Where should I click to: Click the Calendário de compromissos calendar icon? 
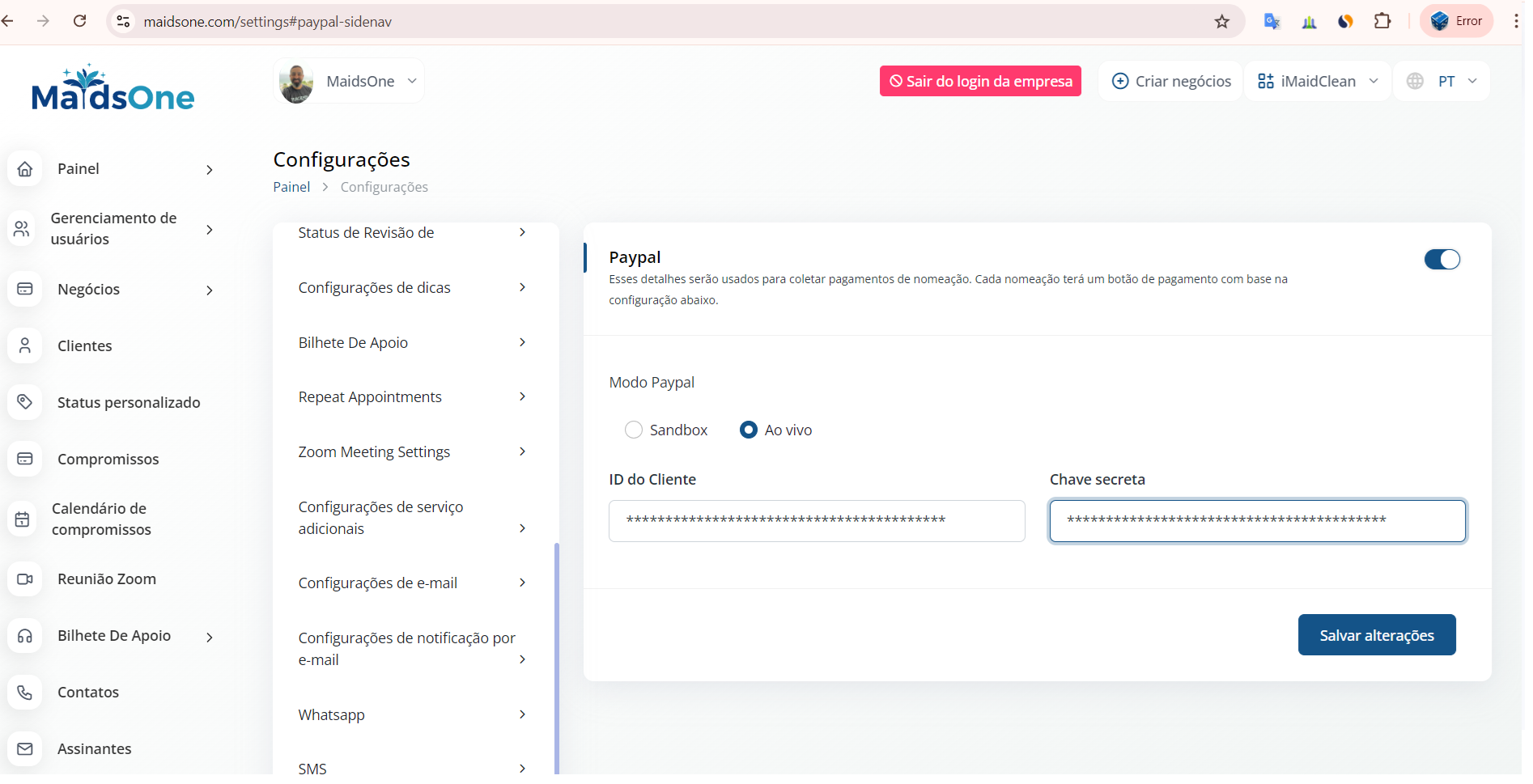pos(23,519)
